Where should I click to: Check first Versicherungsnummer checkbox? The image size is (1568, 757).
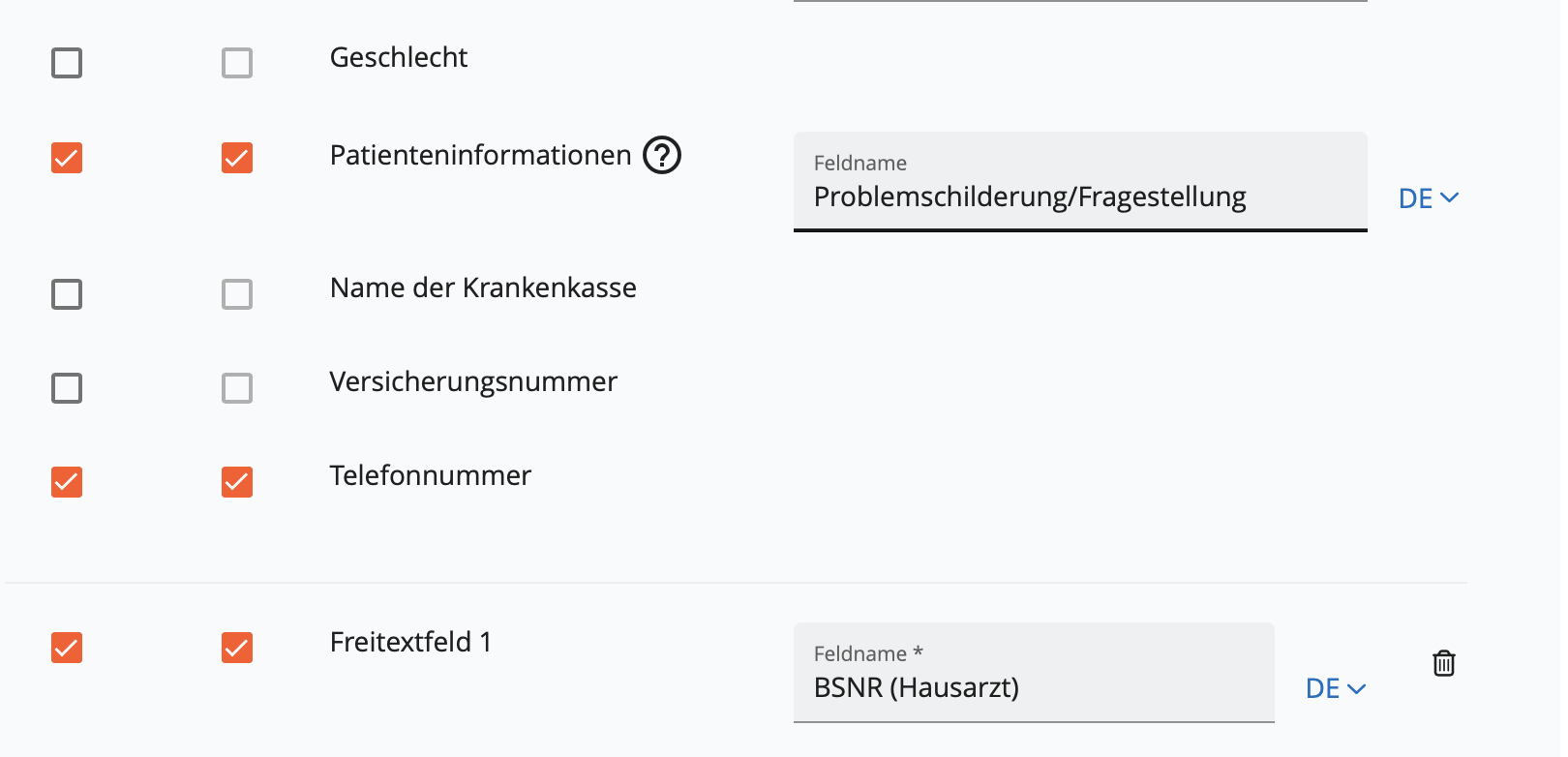click(x=67, y=388)
